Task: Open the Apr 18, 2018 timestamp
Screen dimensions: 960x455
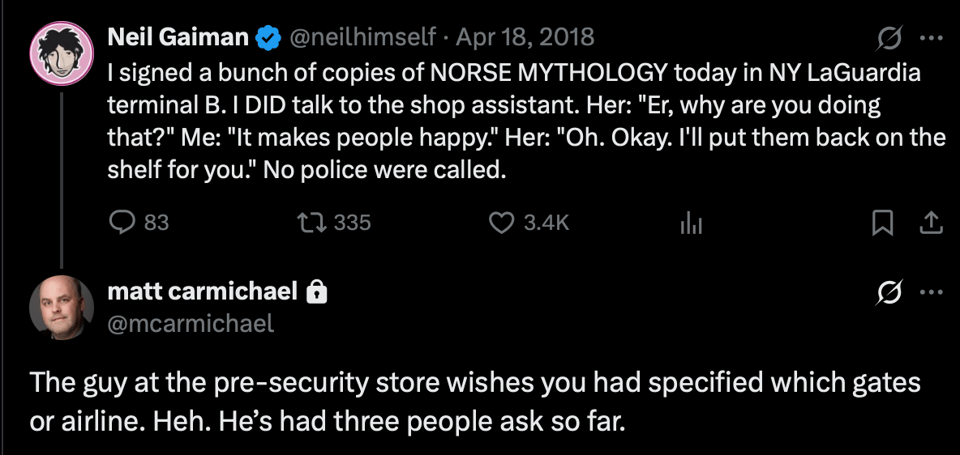Action: pos(525,38)
